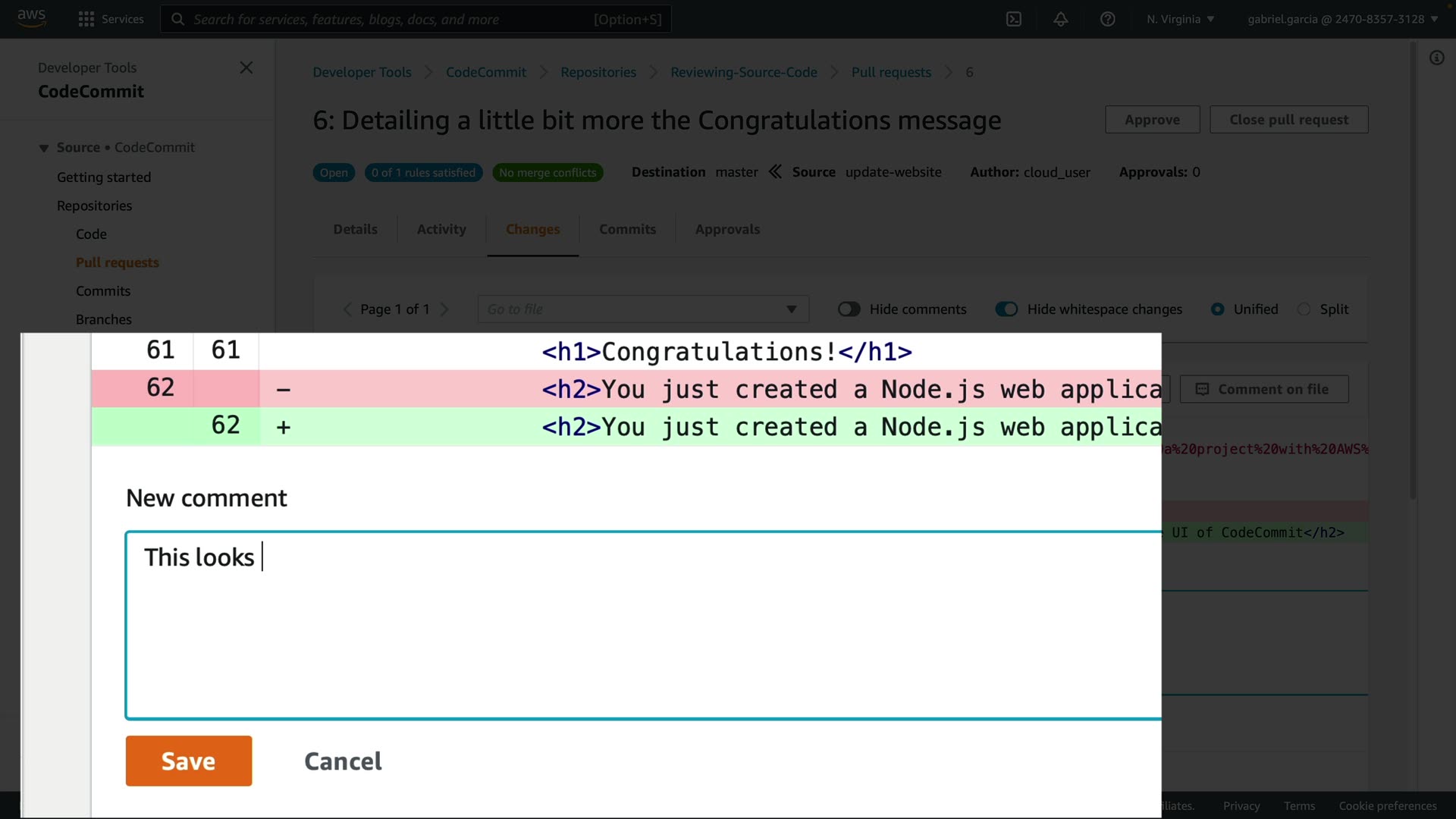
Task: Switch to the Commits tab
Action: pyautogui.click(x=627, y=229)
